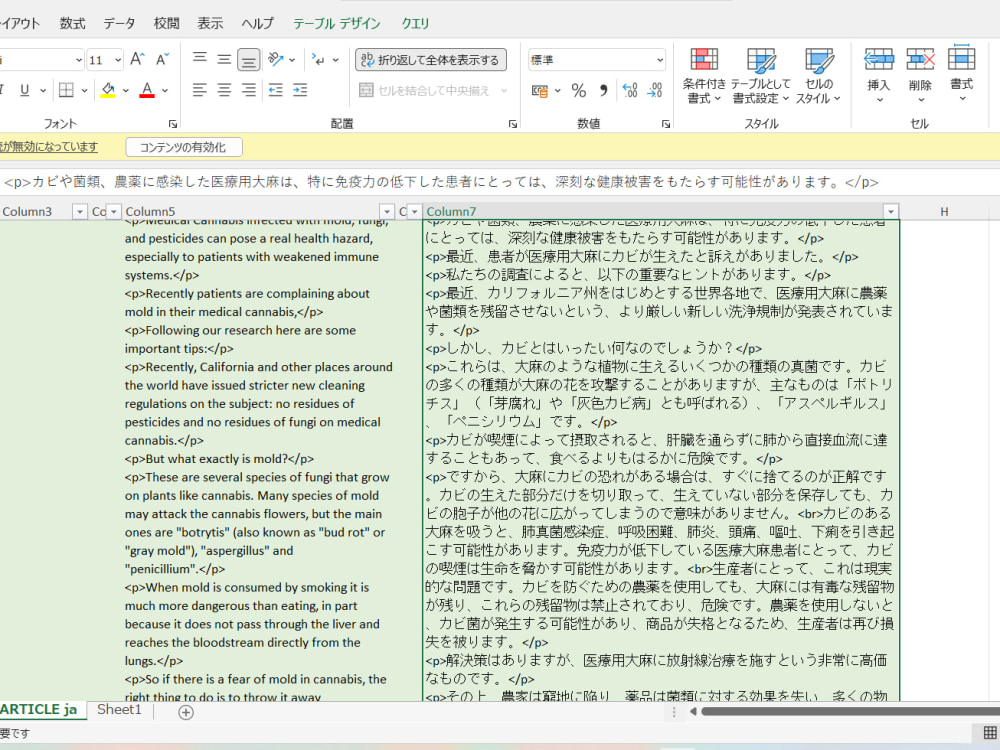
Task: Open Conditional Formatting (条件付き書式)
Action: click(704, 75)
